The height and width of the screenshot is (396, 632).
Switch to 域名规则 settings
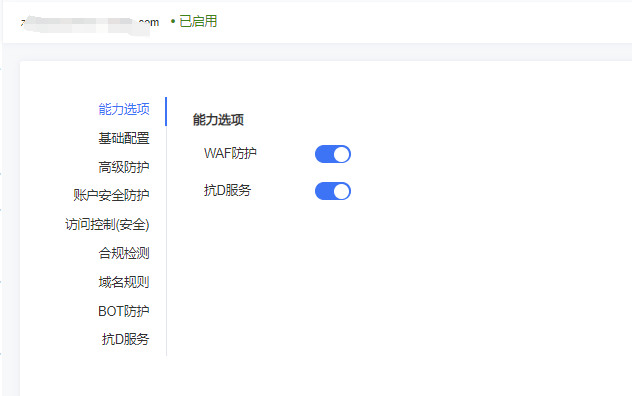coord(124,282)
